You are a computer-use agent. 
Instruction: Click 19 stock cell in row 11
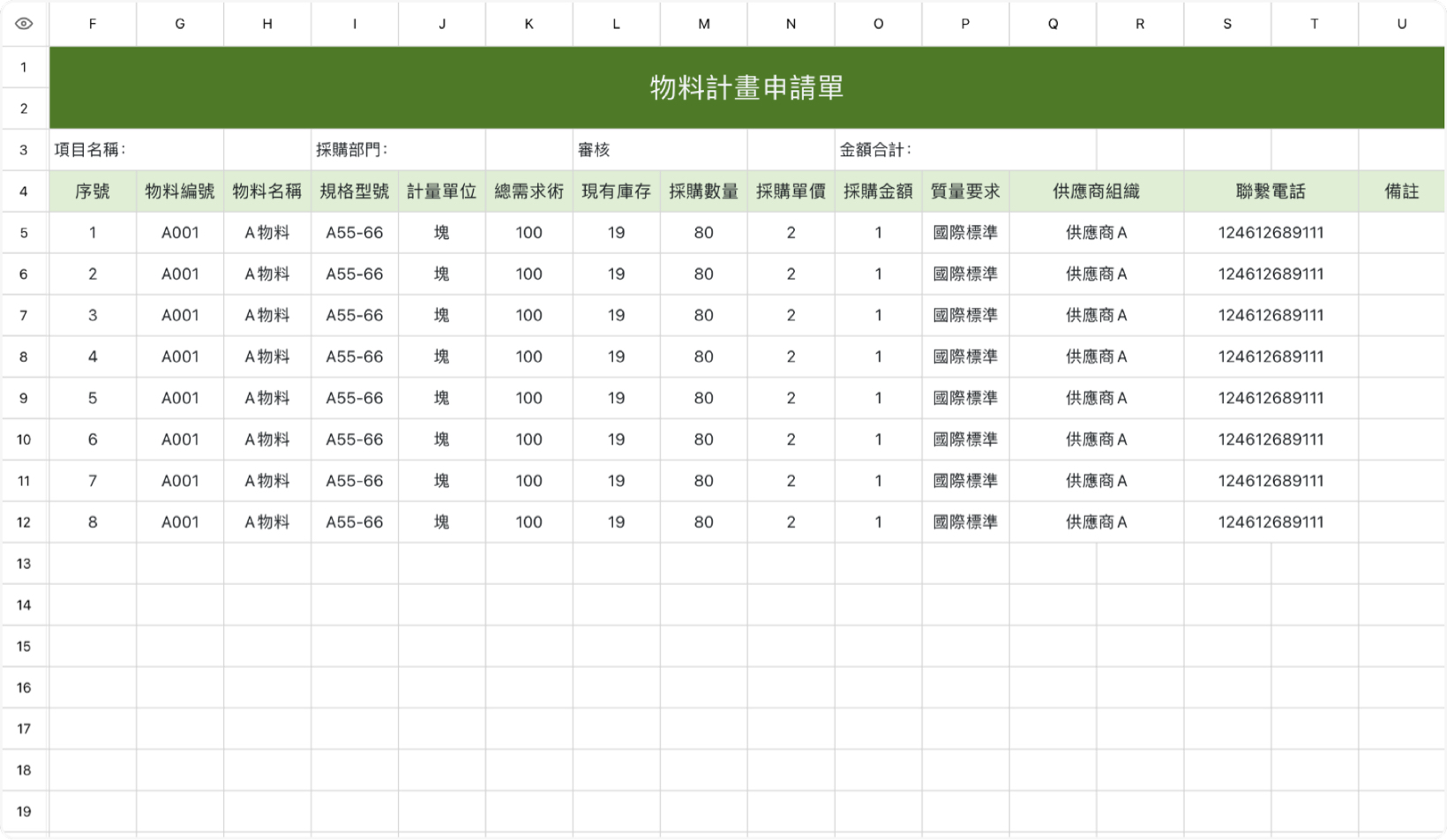(617, 482)
